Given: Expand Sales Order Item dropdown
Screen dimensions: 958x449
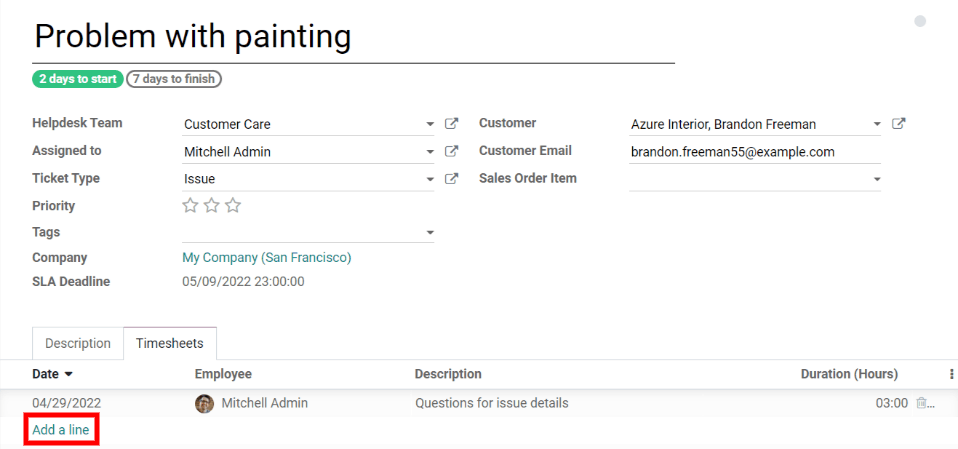Looking at the screenshot, I should click(877, 179).
